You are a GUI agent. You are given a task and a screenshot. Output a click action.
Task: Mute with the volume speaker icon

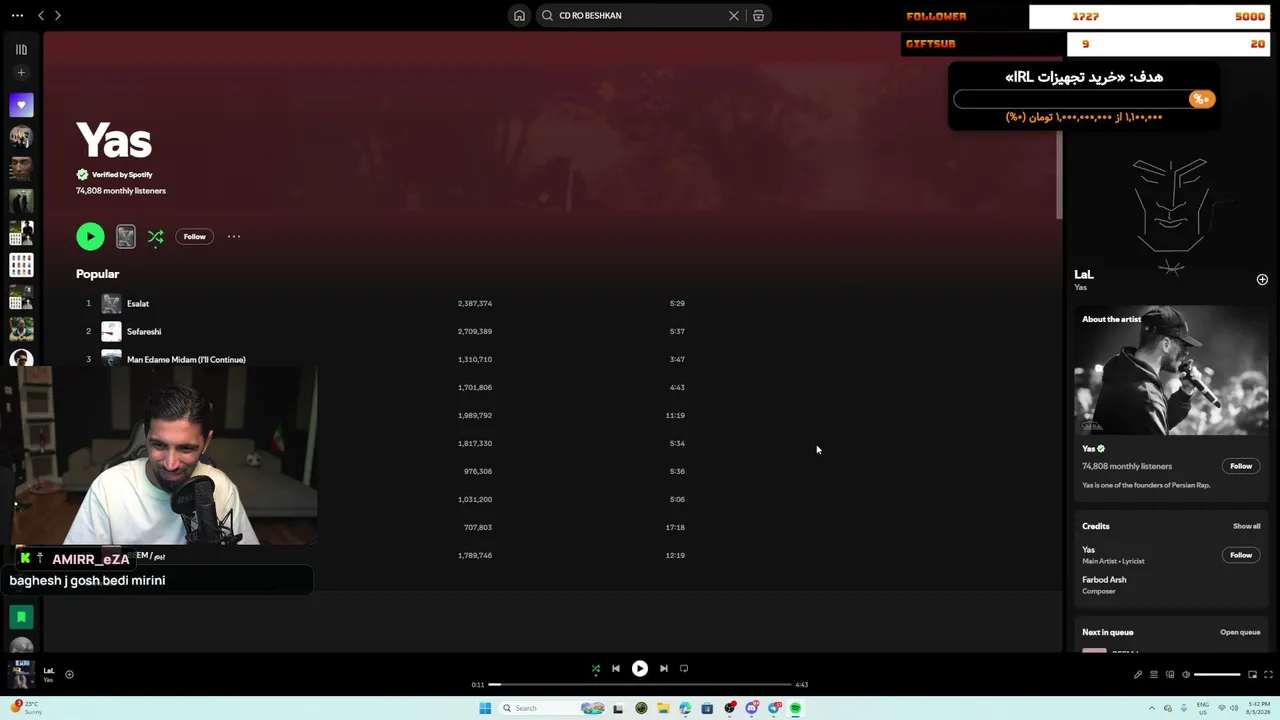[1186, 675]
